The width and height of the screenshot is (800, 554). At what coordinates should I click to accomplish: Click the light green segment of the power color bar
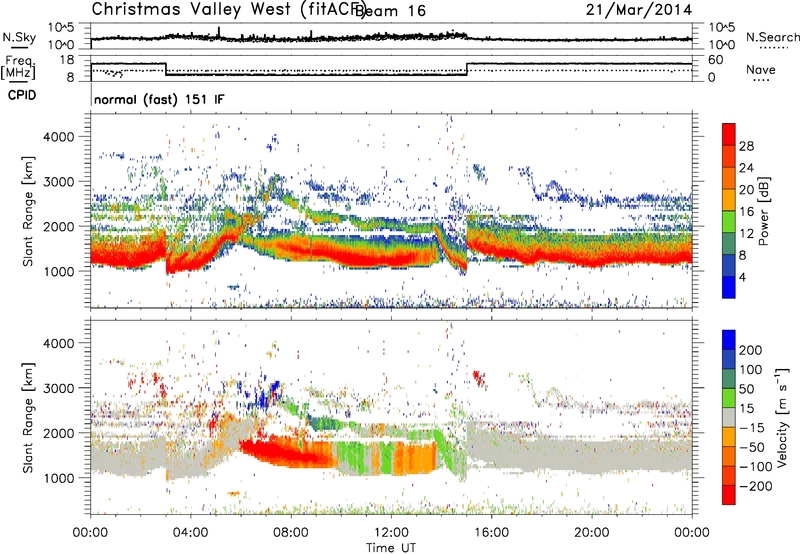(729, 221)
